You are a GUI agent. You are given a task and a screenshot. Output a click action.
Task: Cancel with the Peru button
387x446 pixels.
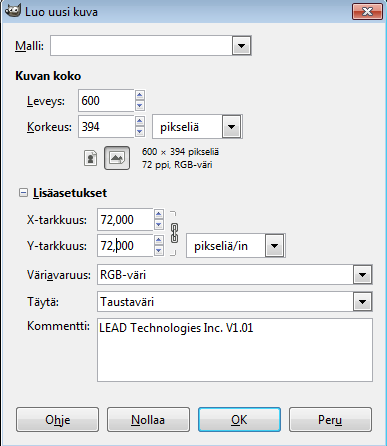330,420
